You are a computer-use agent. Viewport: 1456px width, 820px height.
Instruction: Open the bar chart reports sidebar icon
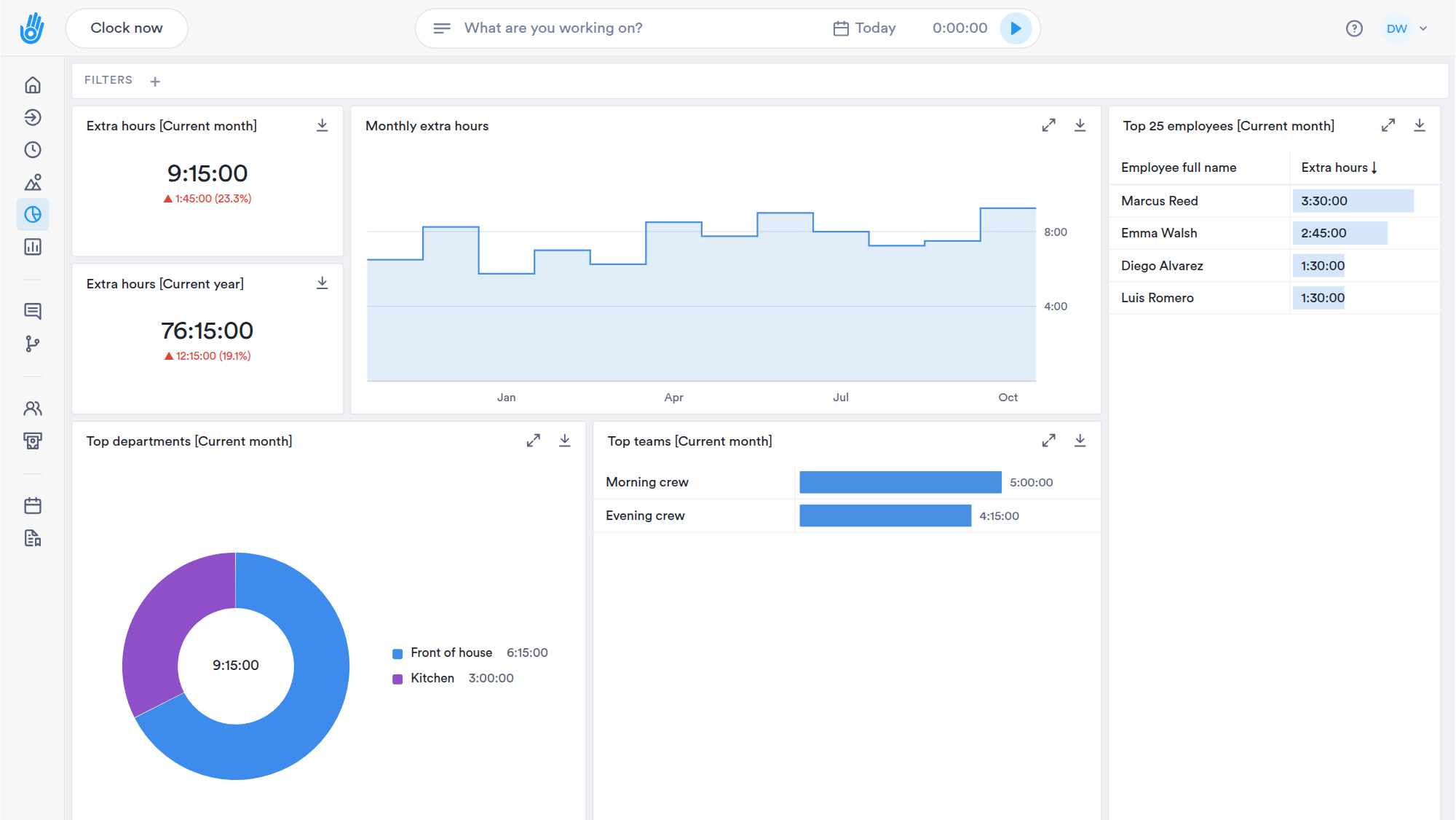point(33,247)
